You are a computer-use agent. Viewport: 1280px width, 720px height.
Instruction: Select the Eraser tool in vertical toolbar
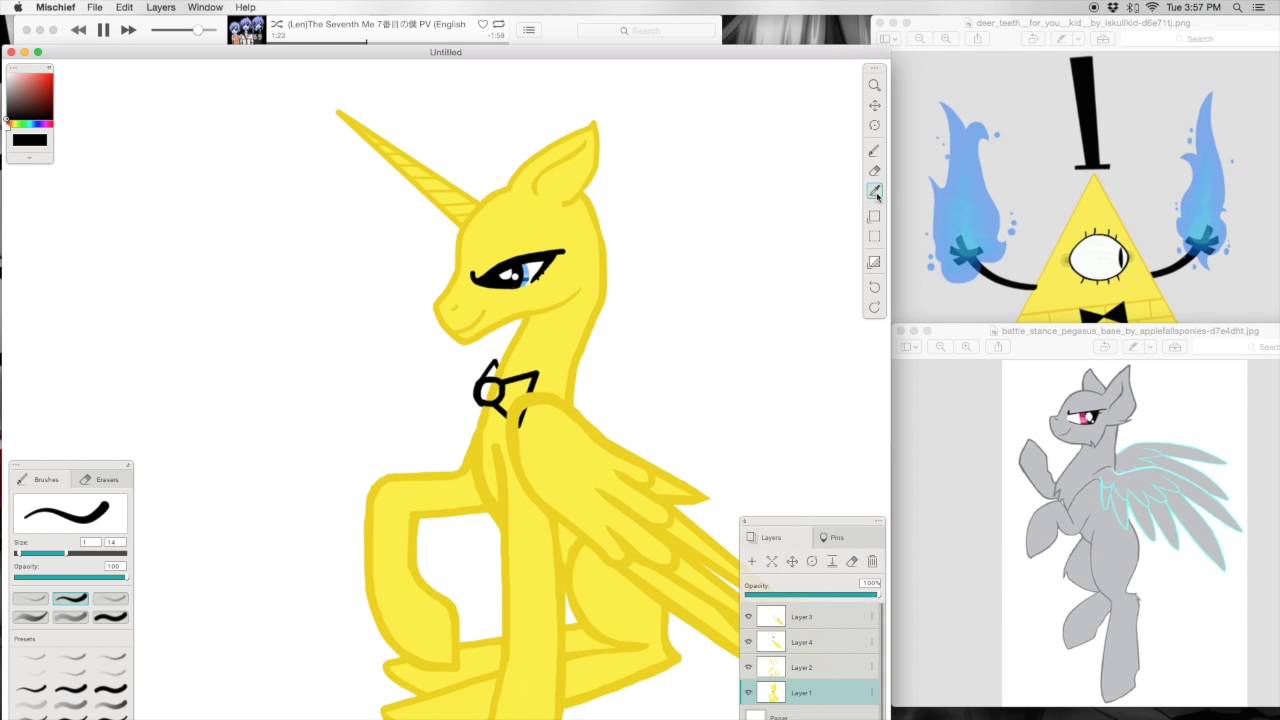pyautogui.click(x=874, y=171)
